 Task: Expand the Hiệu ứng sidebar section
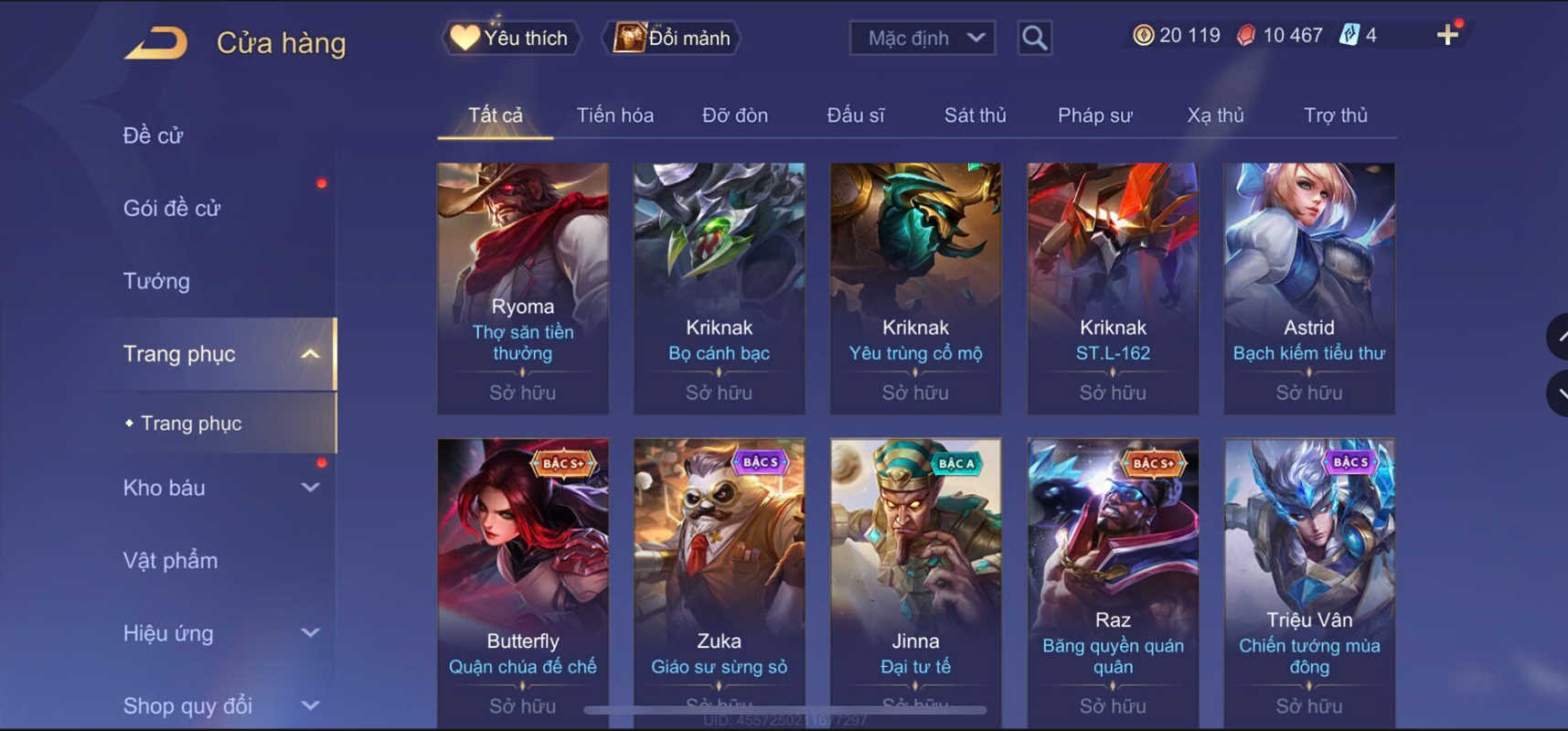pos(311,633)
